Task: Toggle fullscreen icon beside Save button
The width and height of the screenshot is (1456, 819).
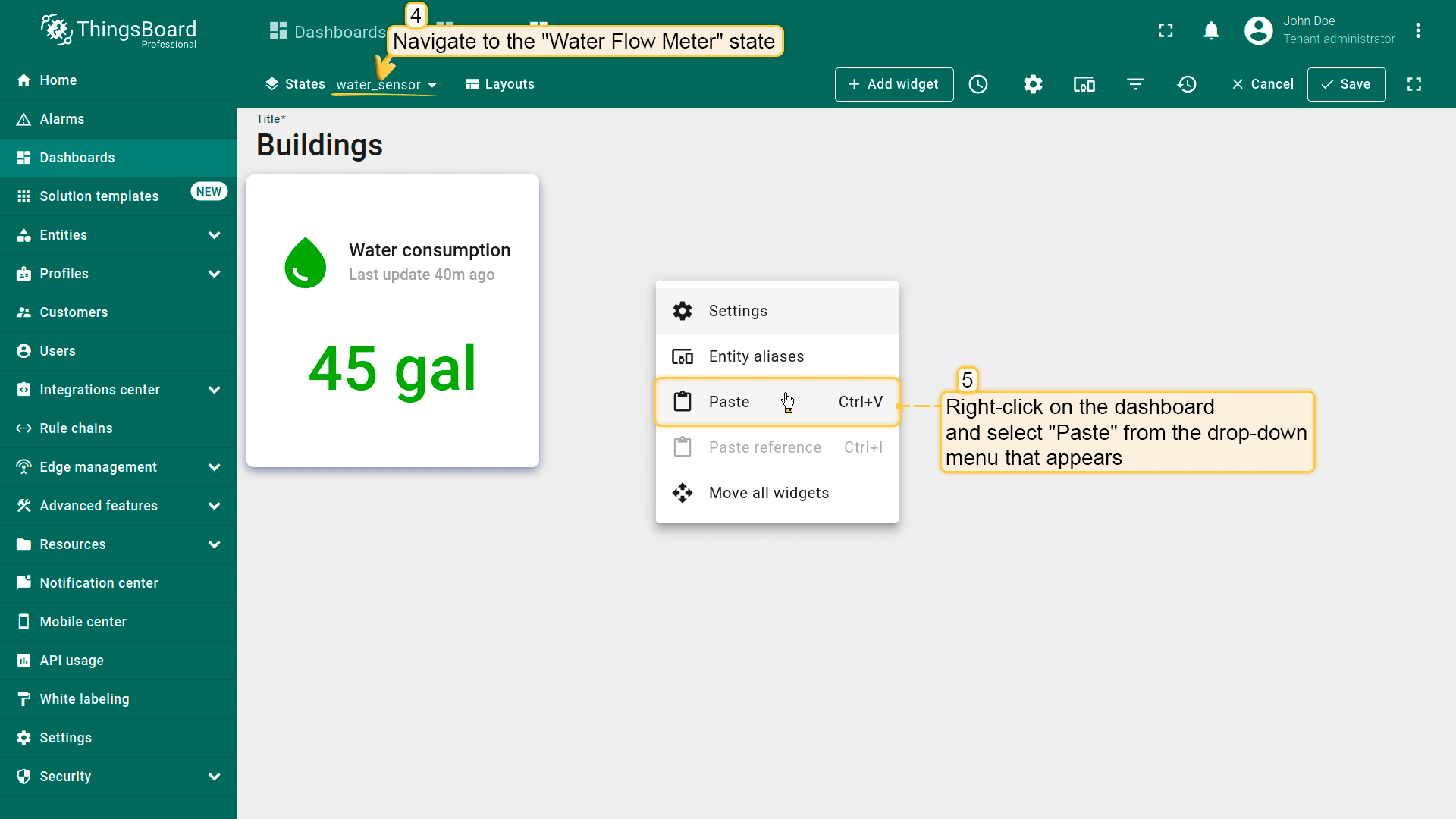Action: 1414,84
